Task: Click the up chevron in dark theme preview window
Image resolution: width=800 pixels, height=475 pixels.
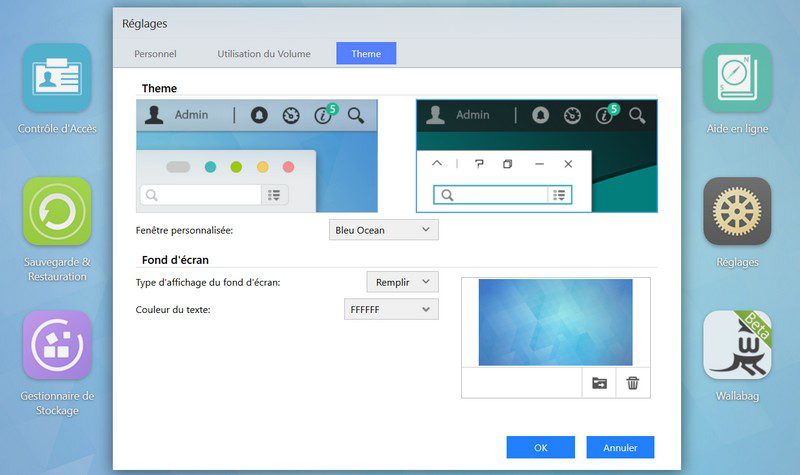Action: tap(437, 163)
